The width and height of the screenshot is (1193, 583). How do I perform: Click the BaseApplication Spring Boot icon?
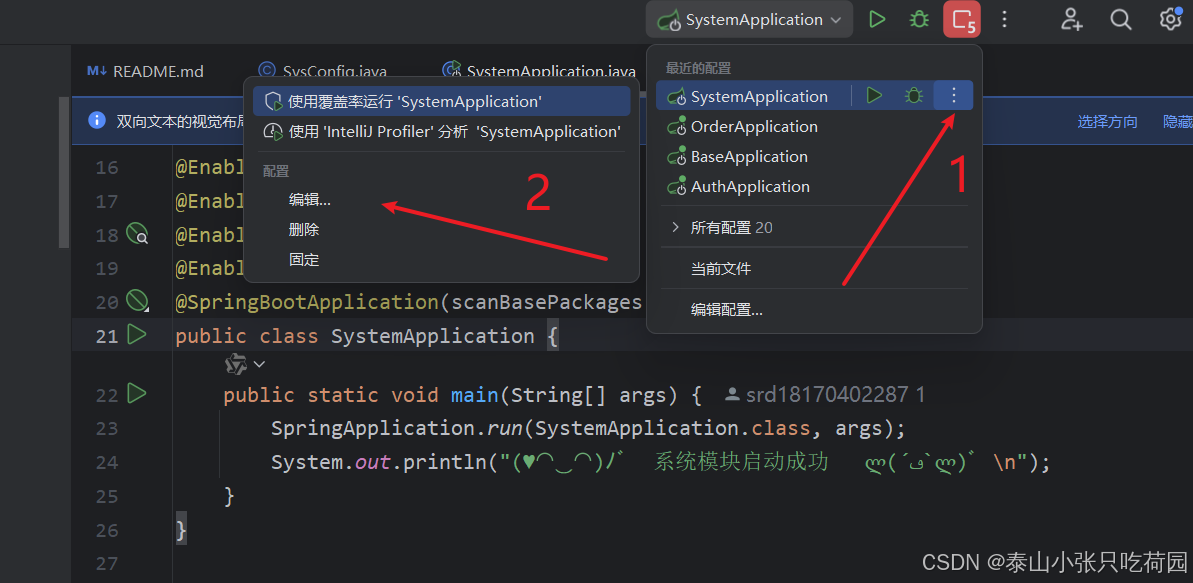tap(676, 157)
